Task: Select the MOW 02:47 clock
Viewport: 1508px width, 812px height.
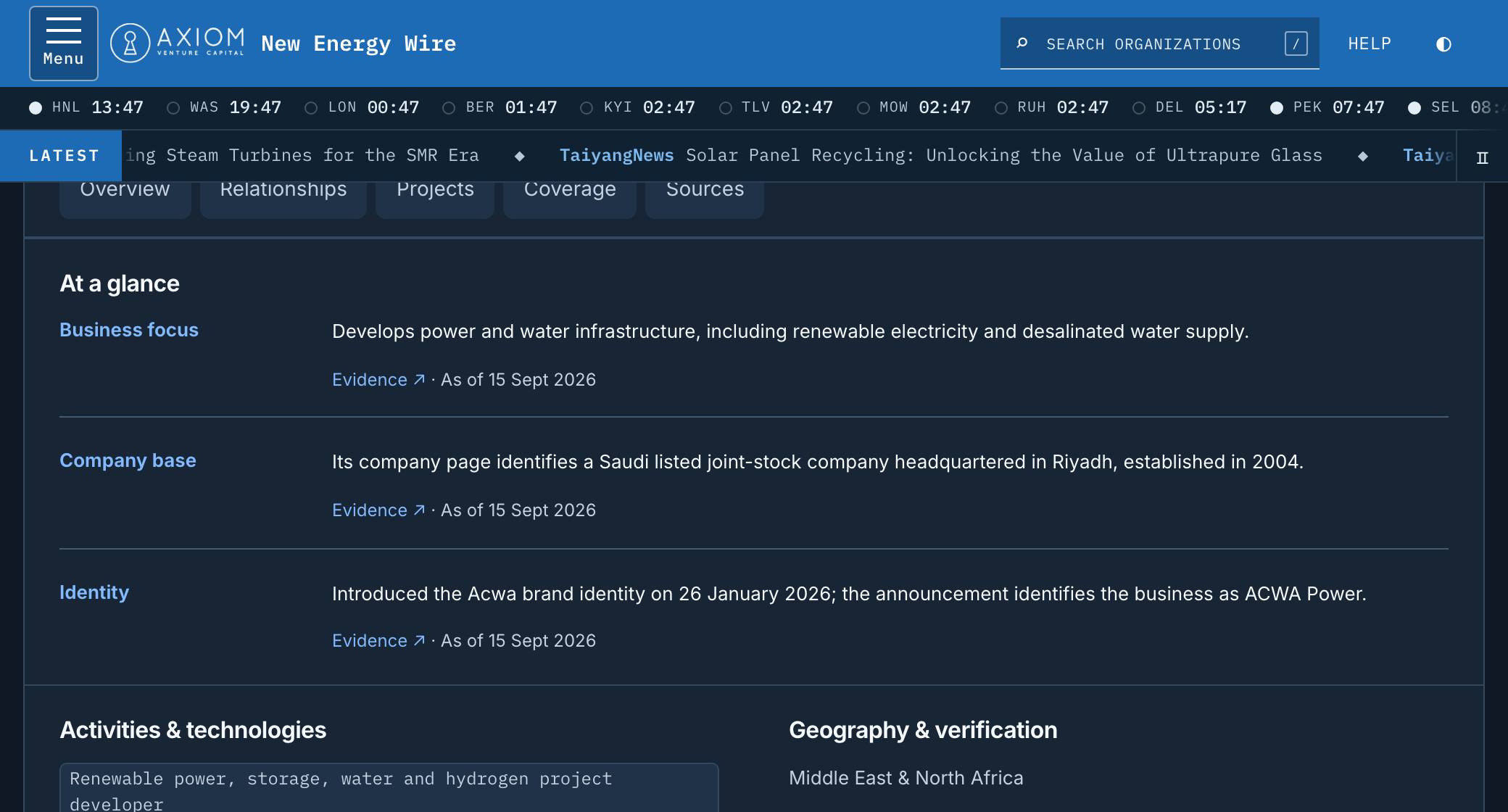Action: pyautogui.click(x=913, y=108)
